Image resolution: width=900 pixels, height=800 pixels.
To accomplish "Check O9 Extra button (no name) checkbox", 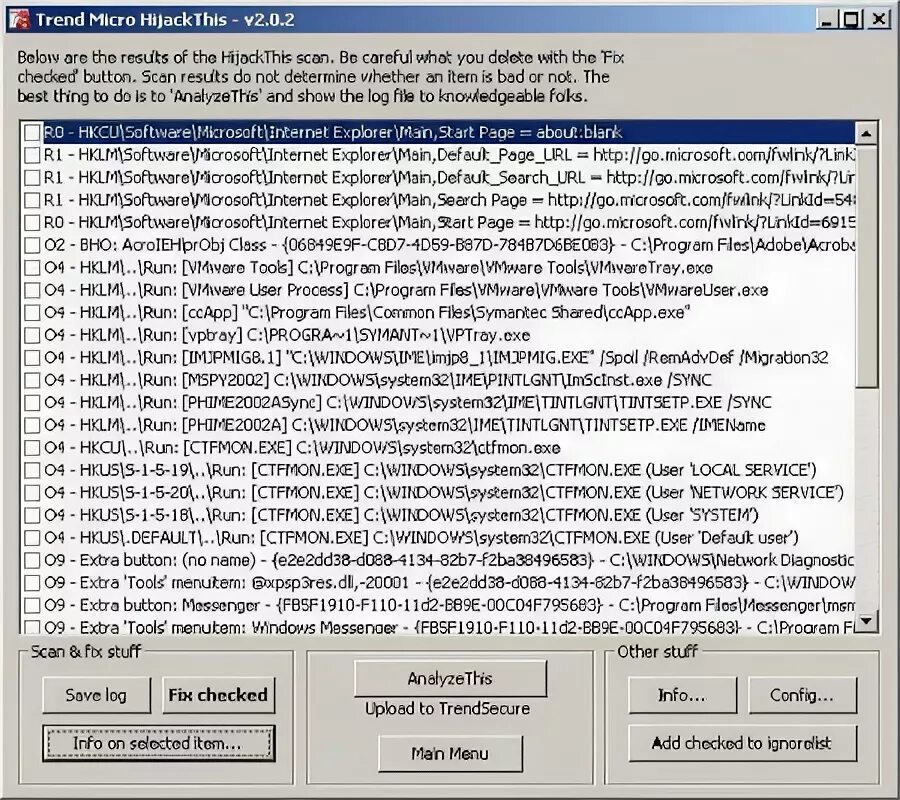I will pyautogui.click(x=32, y=560).
